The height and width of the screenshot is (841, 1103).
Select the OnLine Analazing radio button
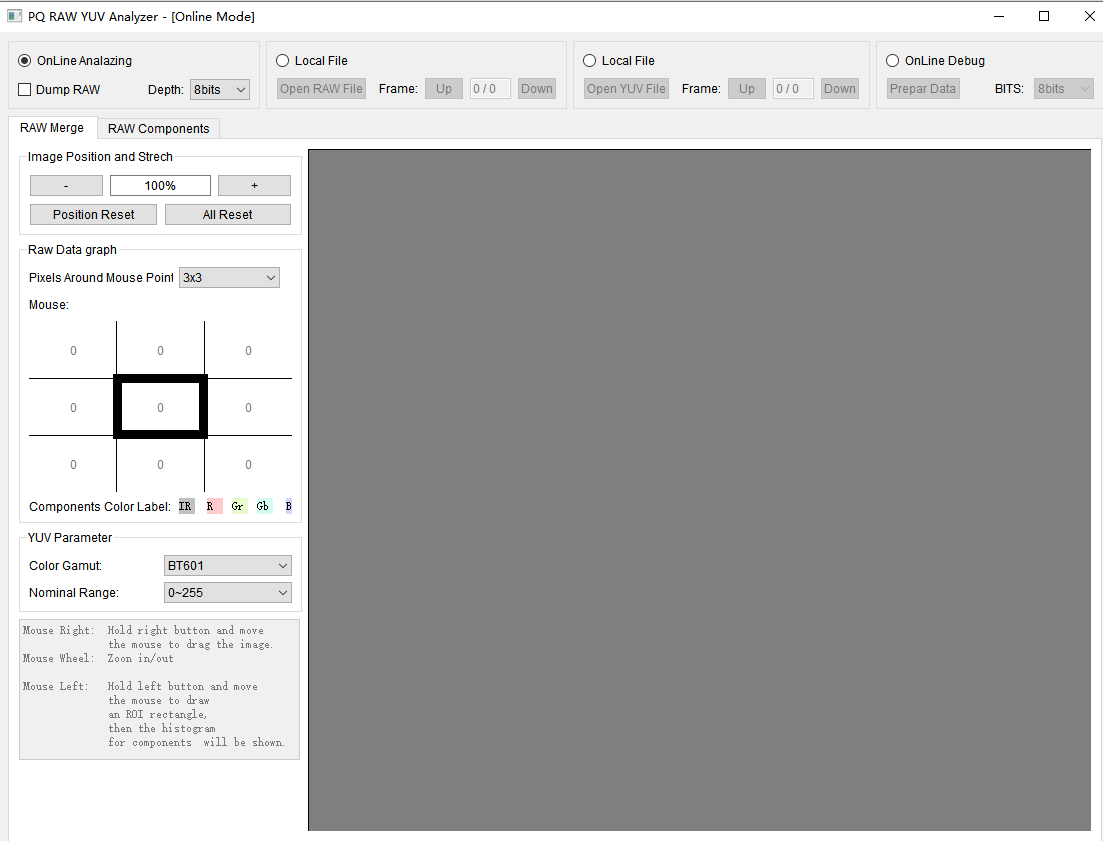point(25,61)
